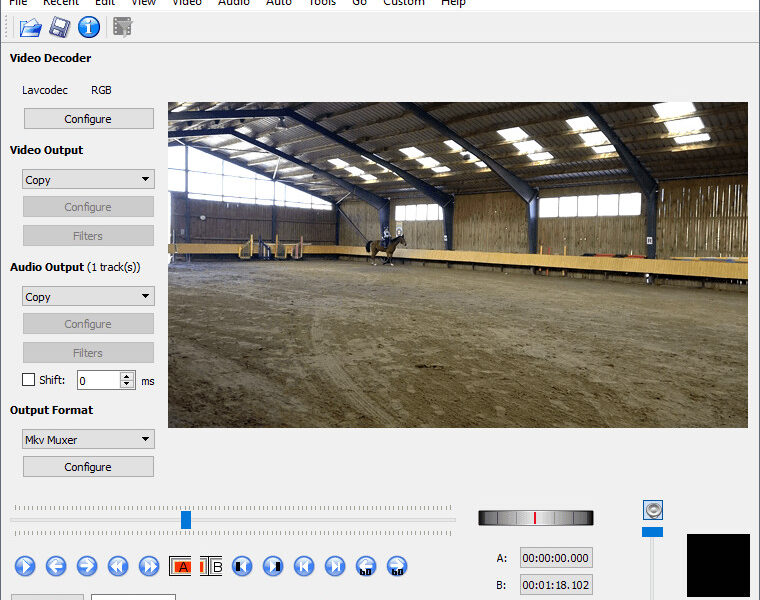Click Configure under Output Format
The height and width of the screenshot is (600, 760).
pyautogui.click(x=88, y=467)
